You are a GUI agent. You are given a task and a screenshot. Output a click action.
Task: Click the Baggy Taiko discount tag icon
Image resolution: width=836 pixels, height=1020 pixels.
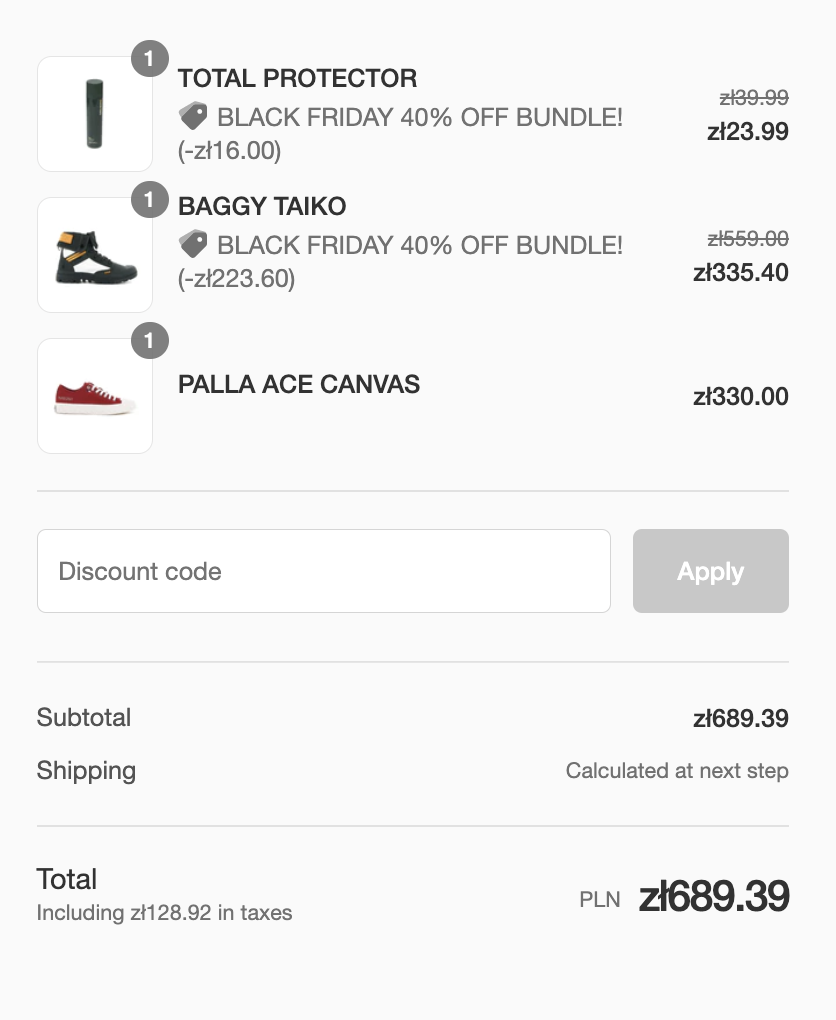pos(193,245)
